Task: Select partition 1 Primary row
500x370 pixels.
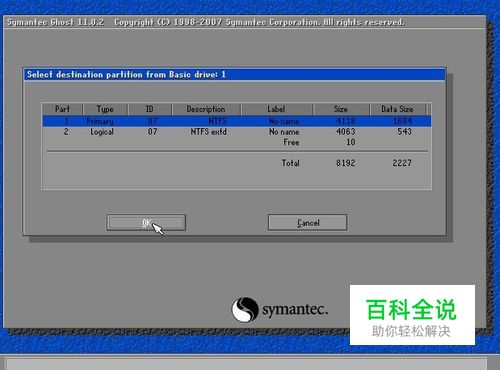Action: click(x=237, y=121)
